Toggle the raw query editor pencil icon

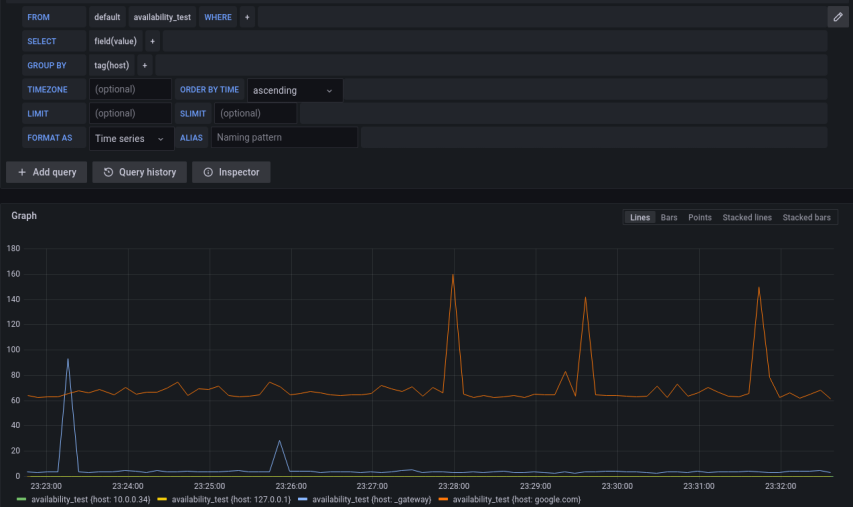tap(838, 17)
